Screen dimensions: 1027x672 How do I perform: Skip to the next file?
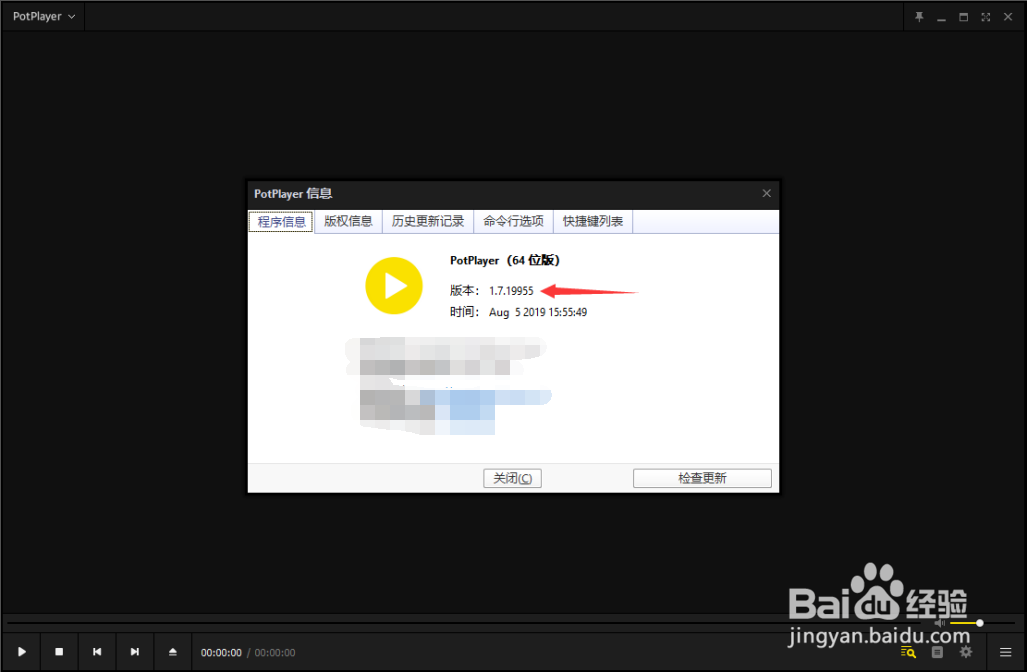pyautogui.click(x=135, y=652)
